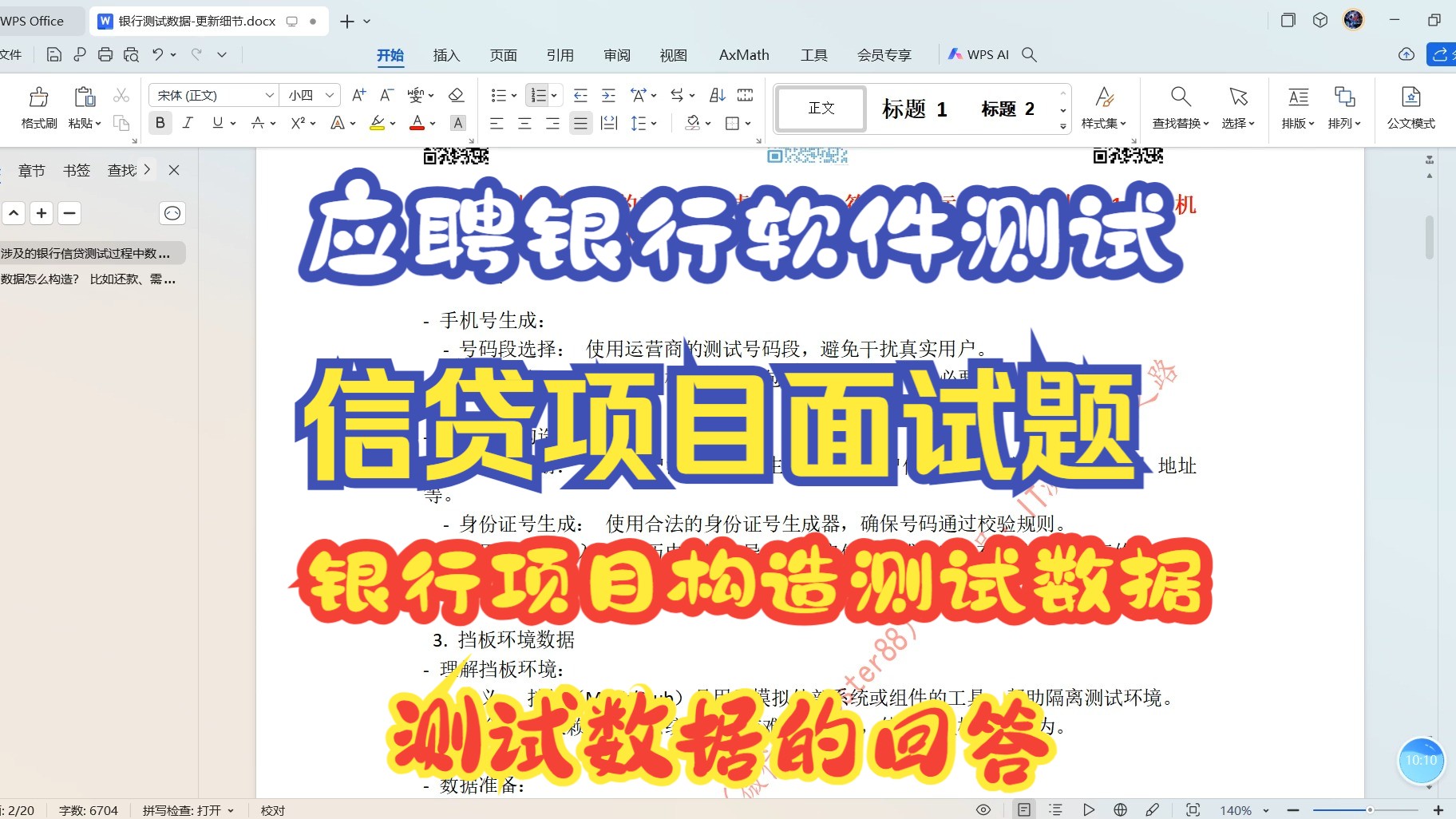Click the Selection arrow (选择) icon
Viewport: 1456px width, 819px height.
pos(1238,97)
